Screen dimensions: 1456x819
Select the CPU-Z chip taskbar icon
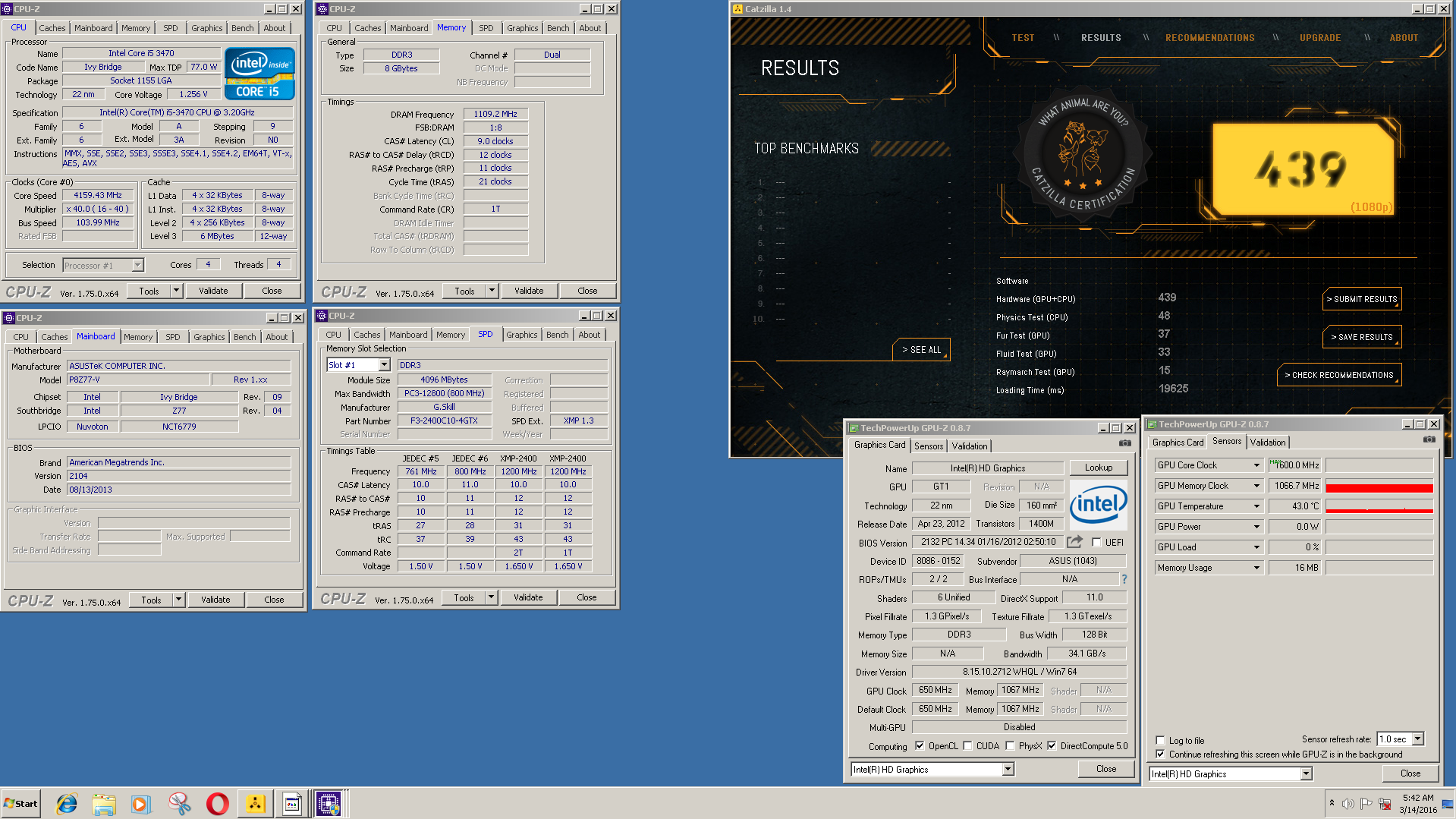tap(329, 804)
